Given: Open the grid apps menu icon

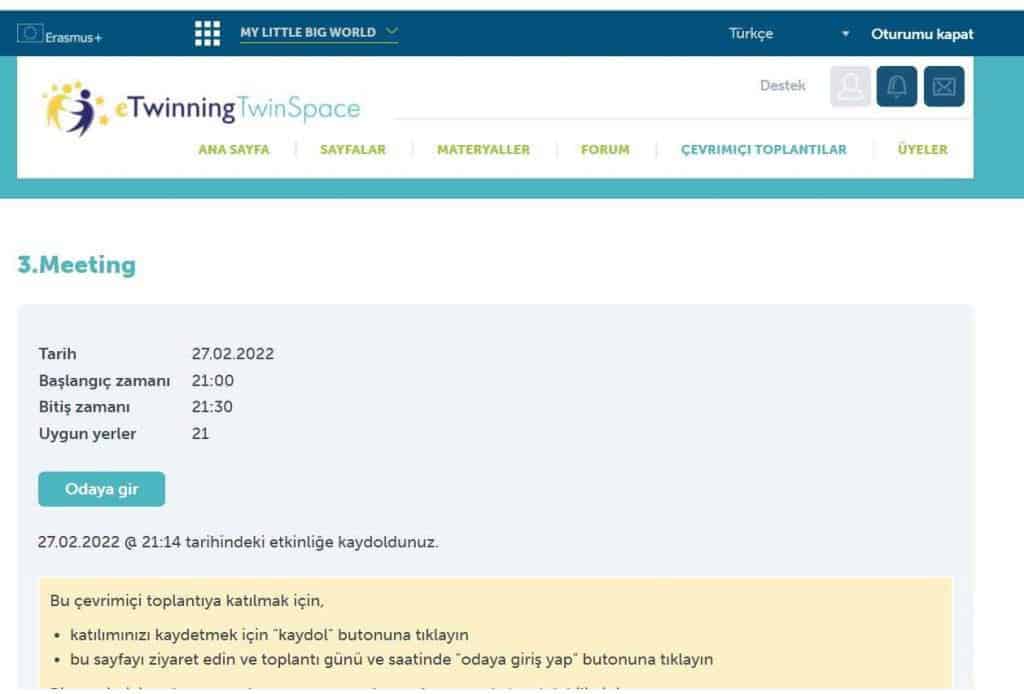Looking at the screenshot, I should click(207, 34).
